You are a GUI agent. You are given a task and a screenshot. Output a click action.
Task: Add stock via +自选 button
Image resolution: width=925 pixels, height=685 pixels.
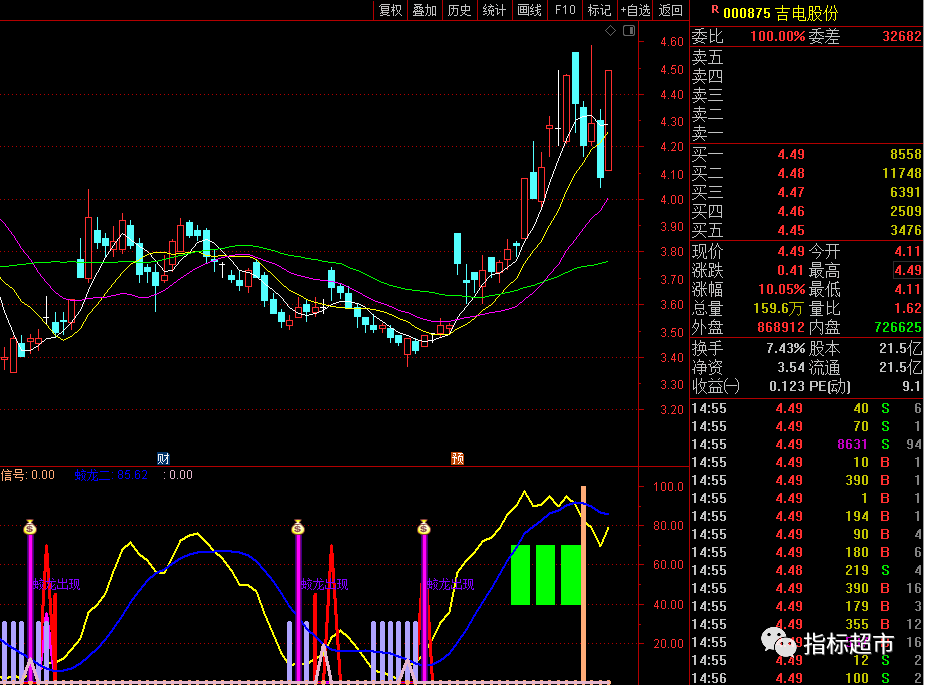click(x=635, y=10)
